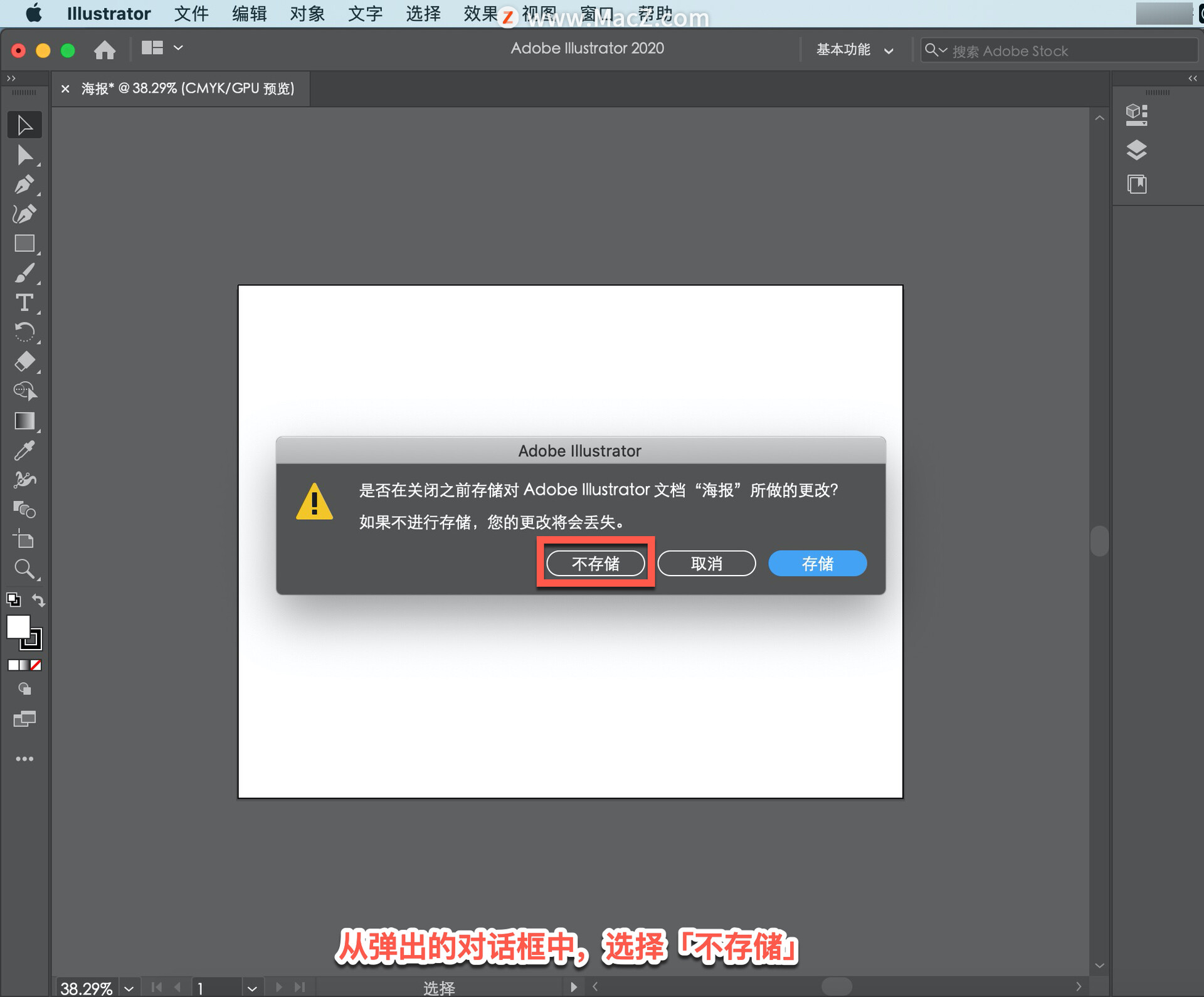Set fill to None

tap(36, 665)
